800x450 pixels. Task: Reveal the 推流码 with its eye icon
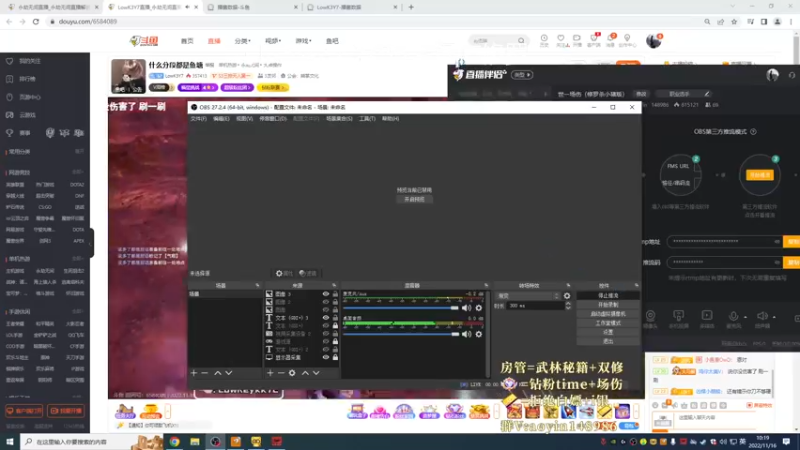(777, 262)
